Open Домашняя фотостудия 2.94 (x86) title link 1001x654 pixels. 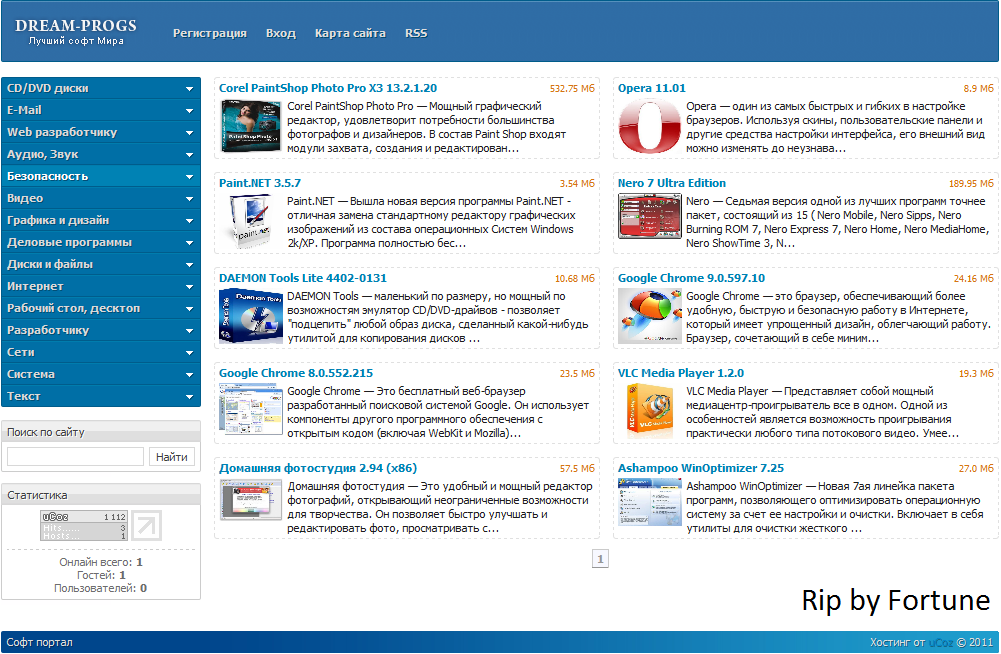[318, 468]
